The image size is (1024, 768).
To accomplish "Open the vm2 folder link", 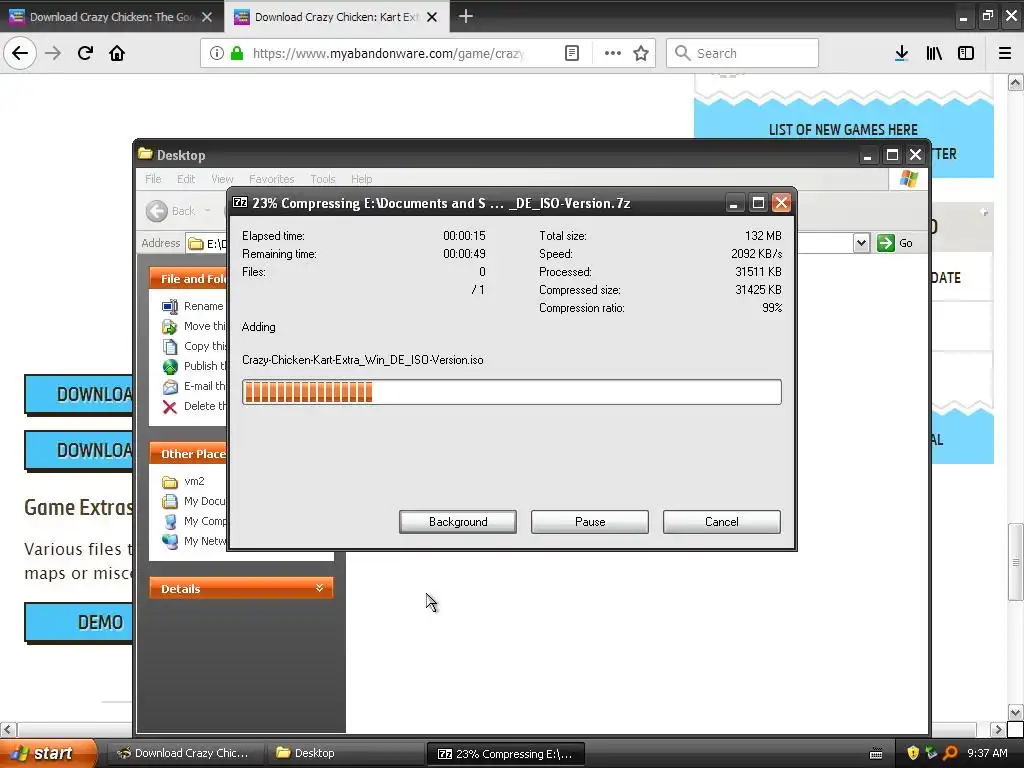I will point(183,481).
